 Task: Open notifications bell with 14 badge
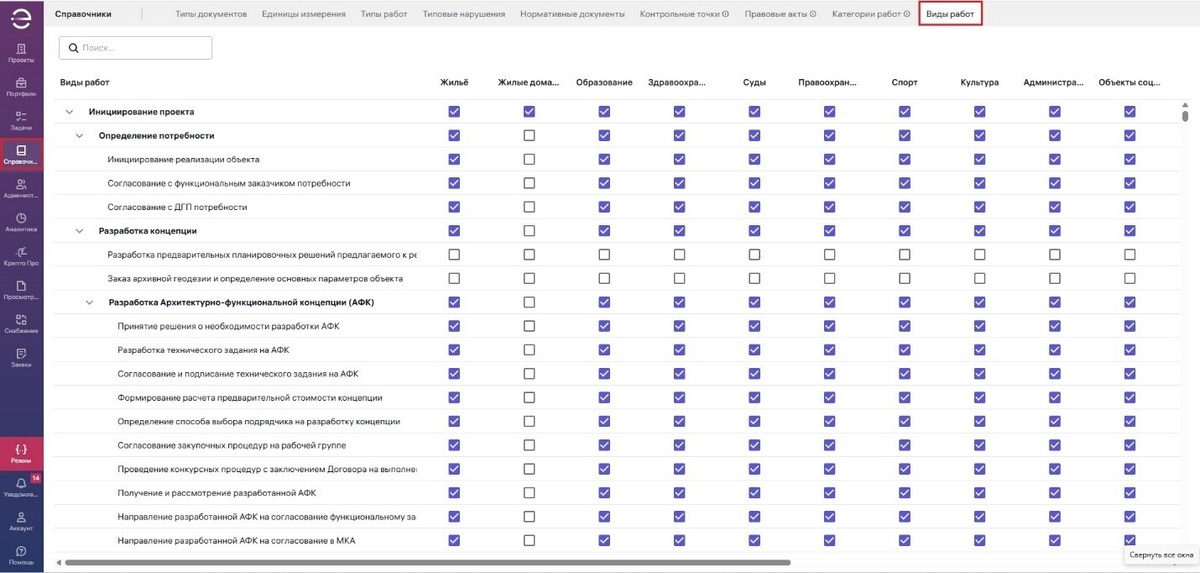[21, 487]
